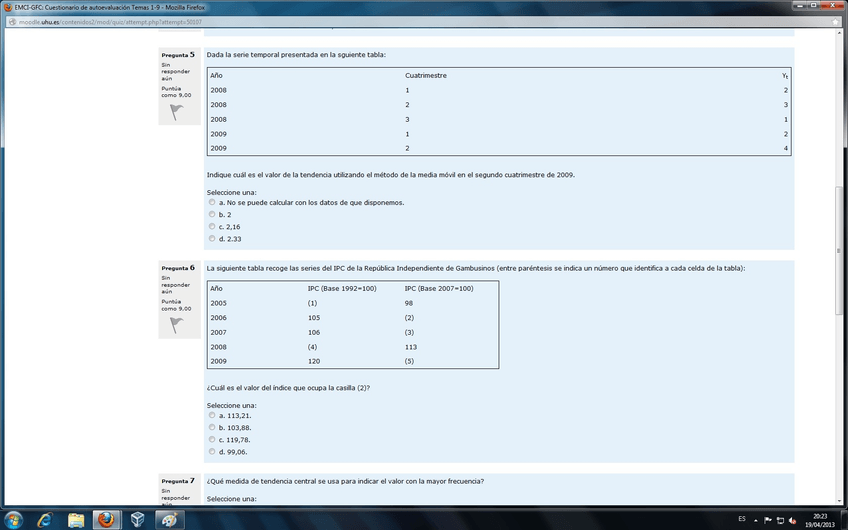
Task: Click the 'Pregunta 7' label
Action: (x=178, y=481)
